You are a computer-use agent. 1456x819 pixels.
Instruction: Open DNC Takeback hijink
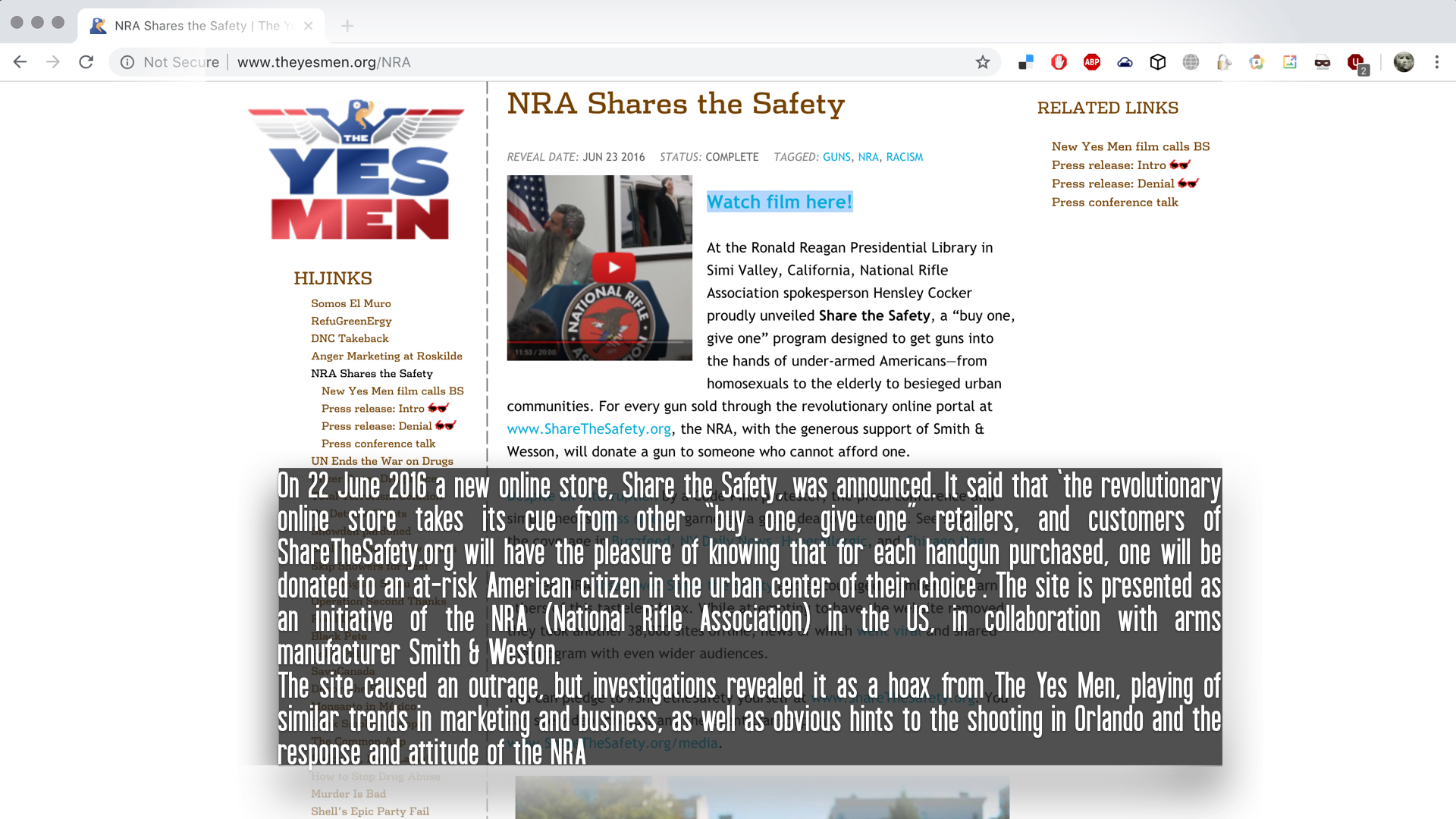click(350, 338)
